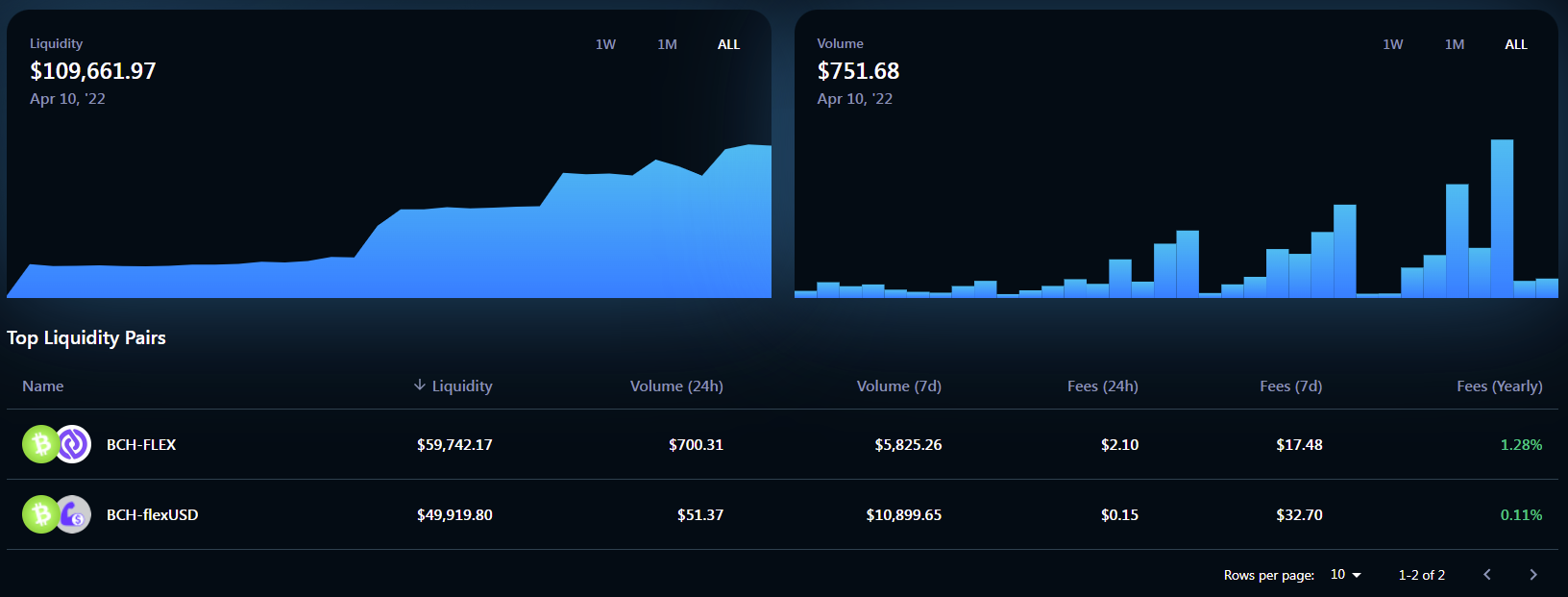Select 1W range on Liquidity chart
The height and width of the screenshot is (597, 1568).
(605, 44)
